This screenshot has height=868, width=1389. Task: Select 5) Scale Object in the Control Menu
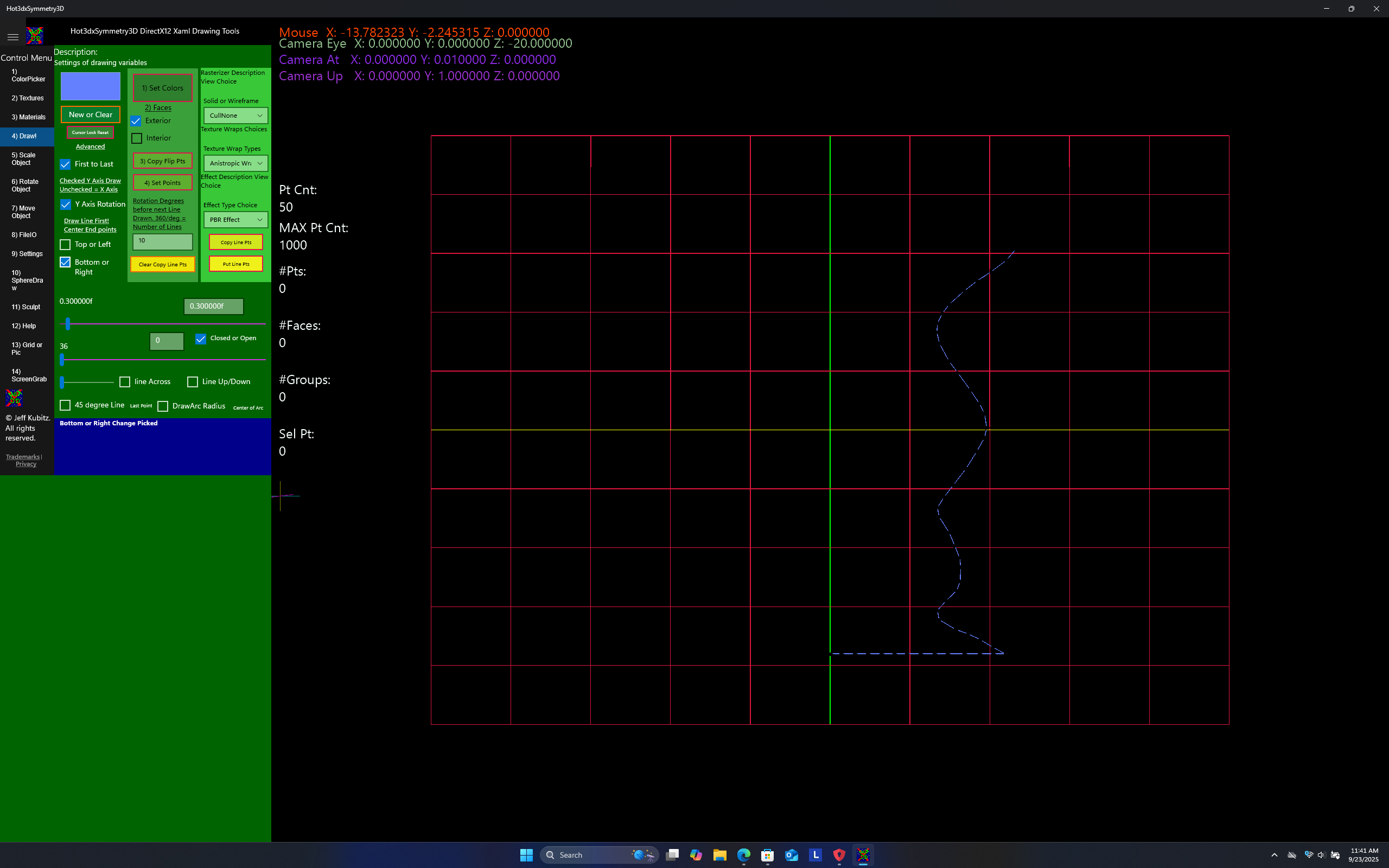click(x=24, y=158)
